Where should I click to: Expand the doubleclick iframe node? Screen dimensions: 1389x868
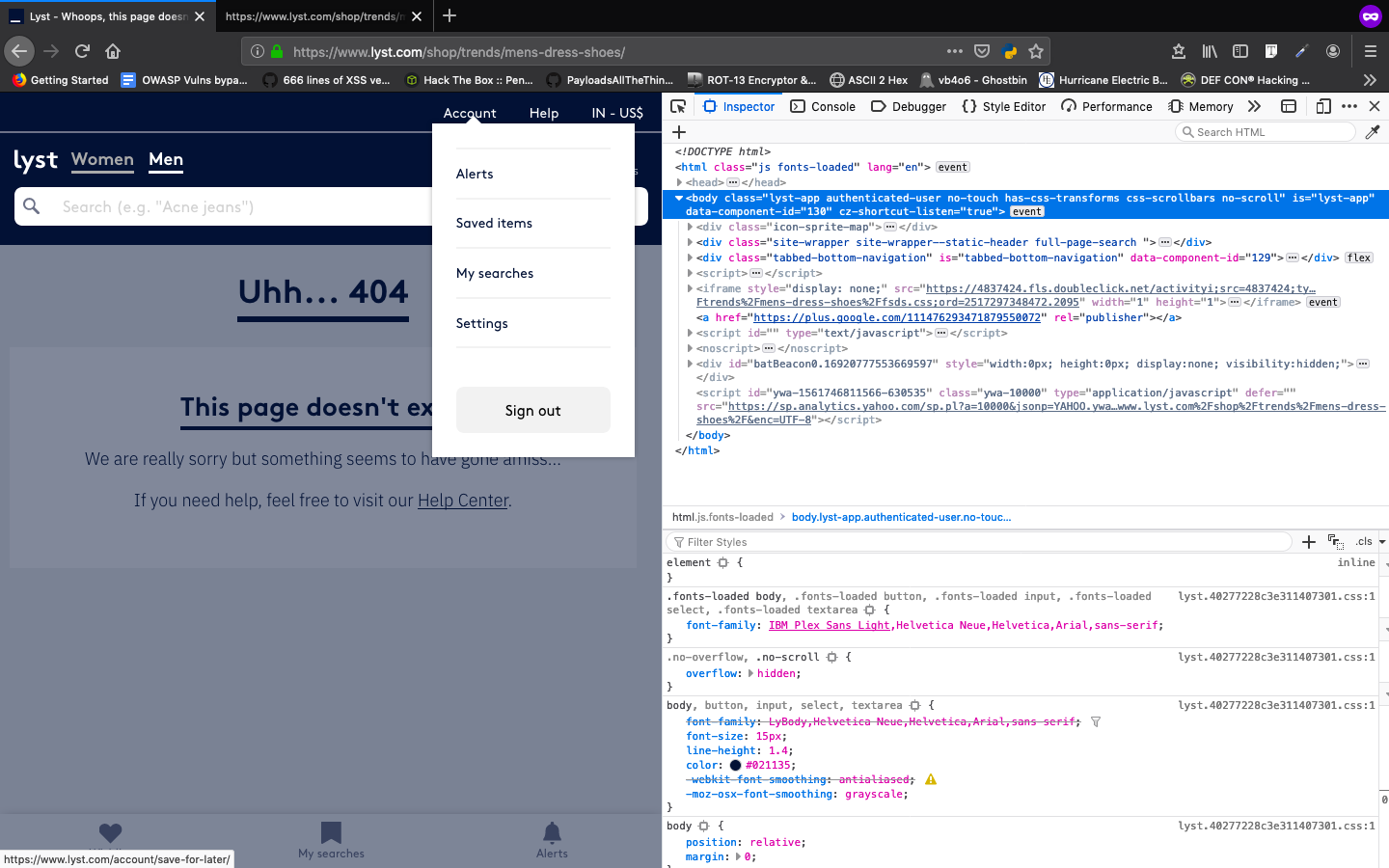coord(690,288)
